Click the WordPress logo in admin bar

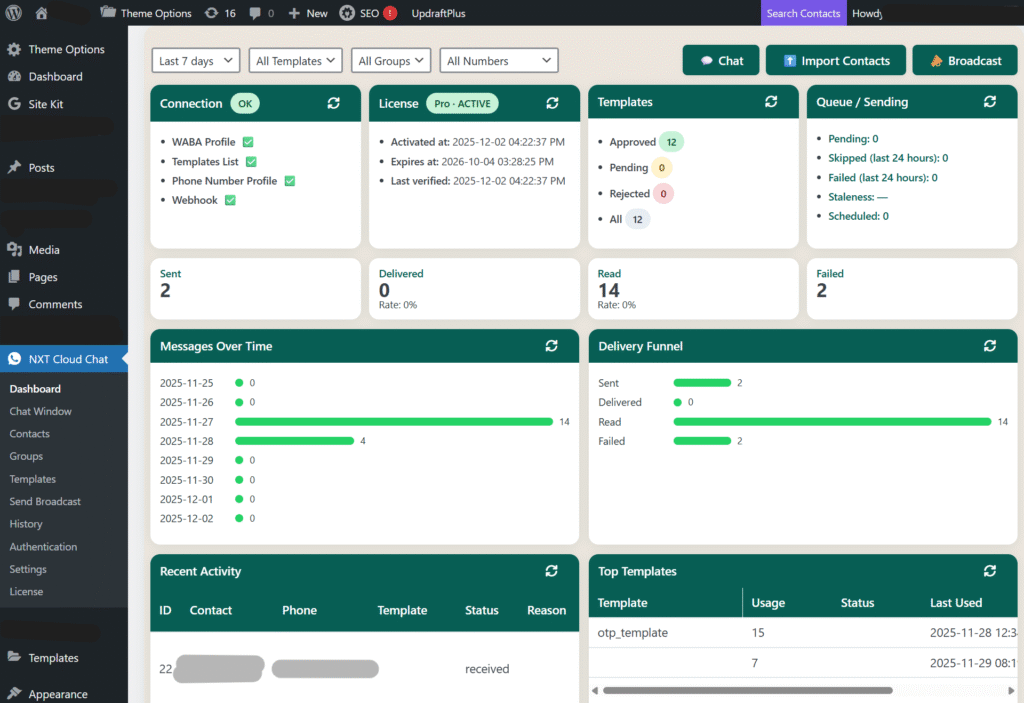(x=13, y=13)
